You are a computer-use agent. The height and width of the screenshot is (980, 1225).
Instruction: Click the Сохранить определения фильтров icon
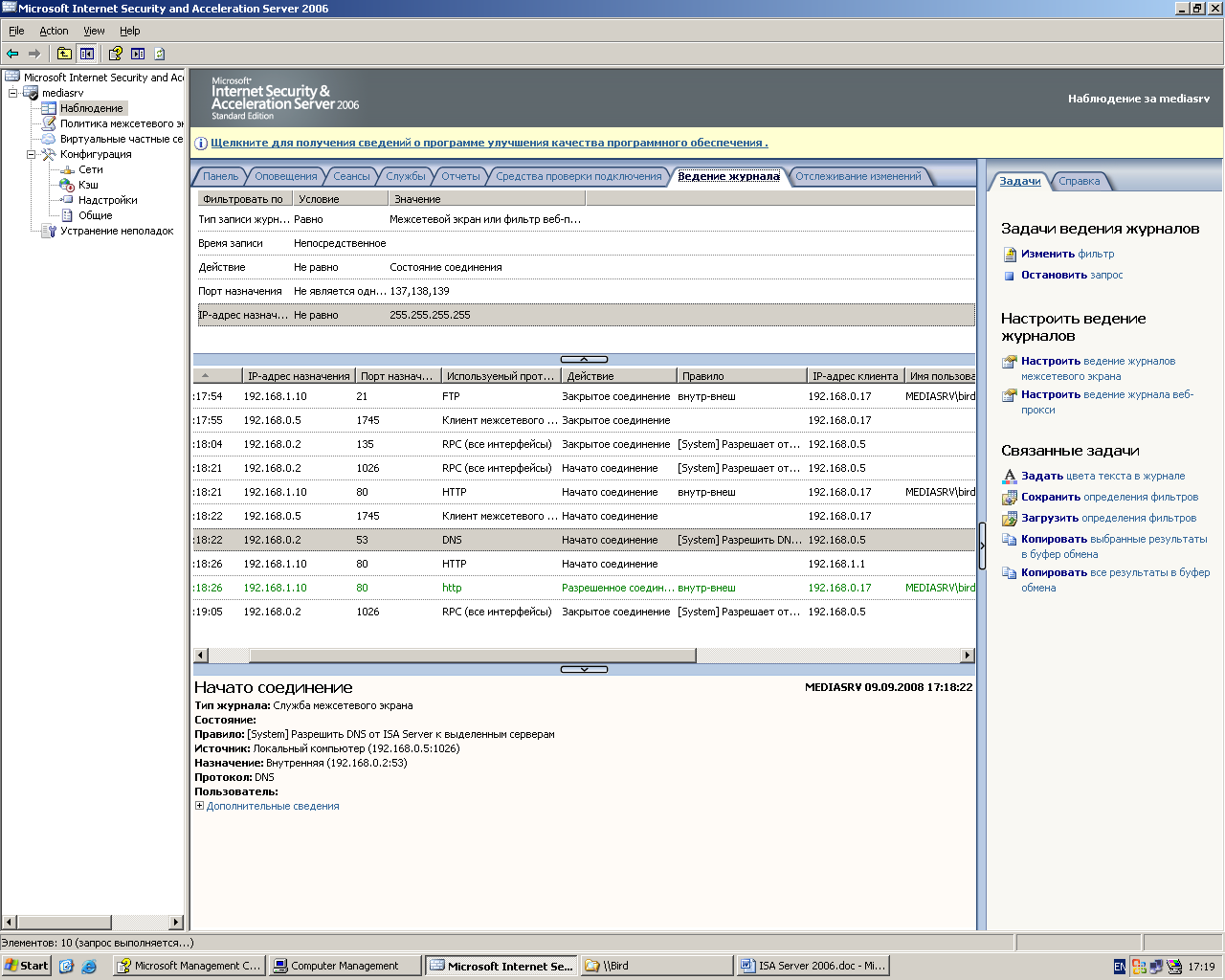click(1010, 498)
